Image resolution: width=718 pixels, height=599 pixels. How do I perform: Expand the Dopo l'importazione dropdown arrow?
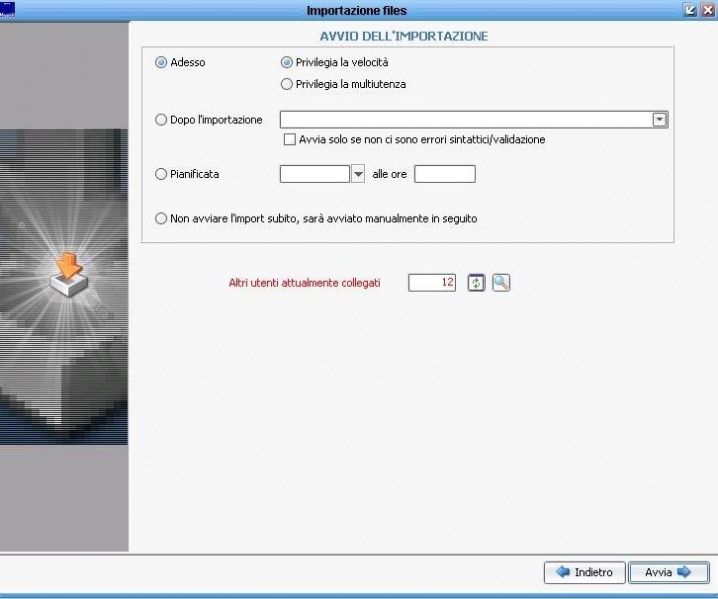coord(659,120)
